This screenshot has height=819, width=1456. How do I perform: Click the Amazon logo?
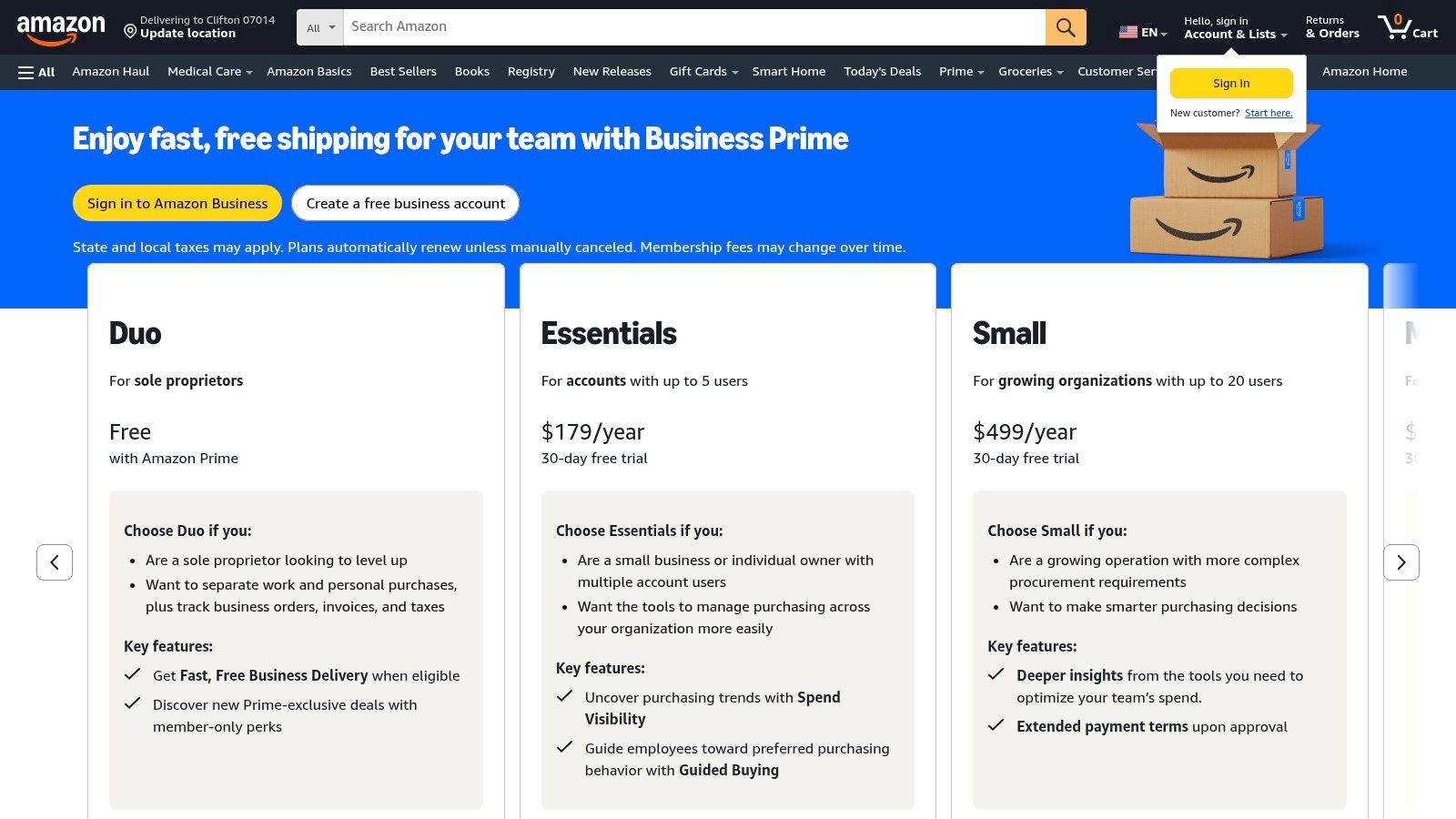[x=61, y=27]
